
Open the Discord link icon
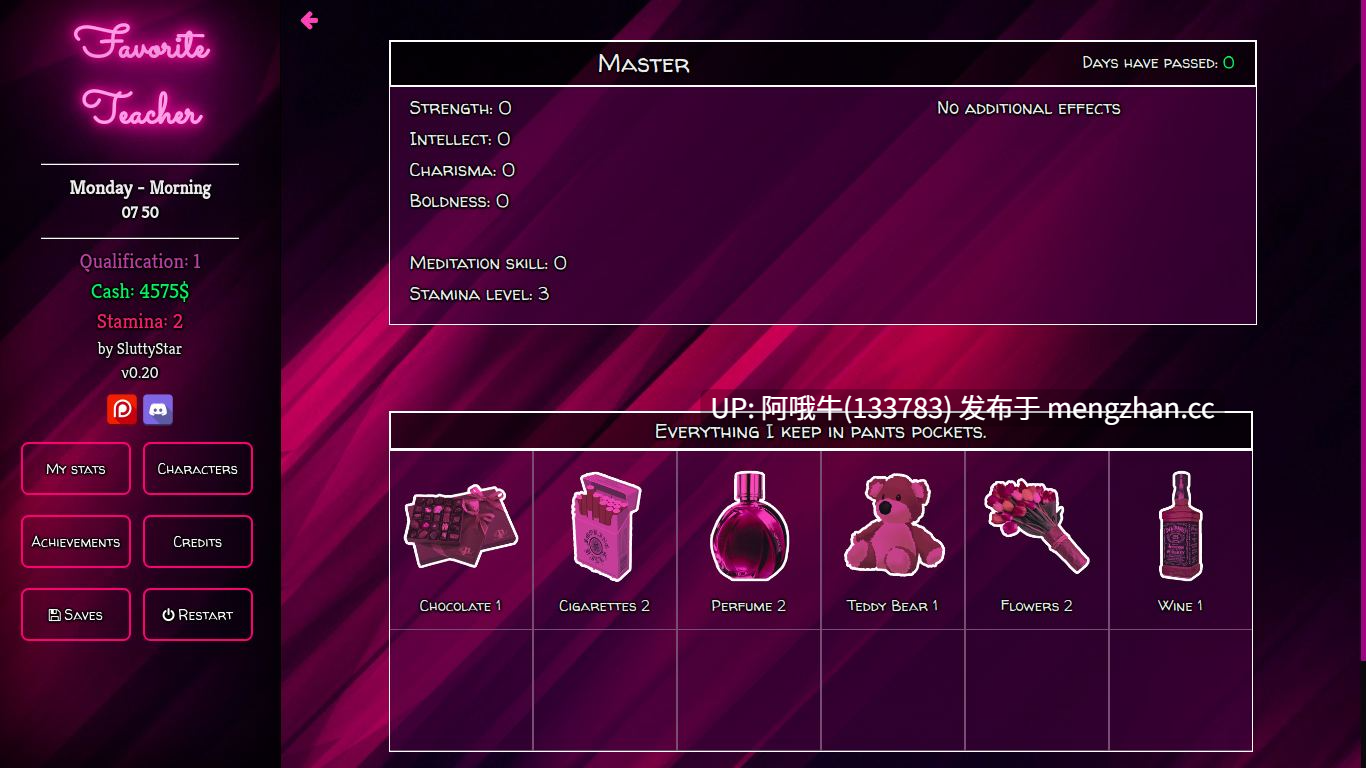pyautogui.click(x=158, y=409)
